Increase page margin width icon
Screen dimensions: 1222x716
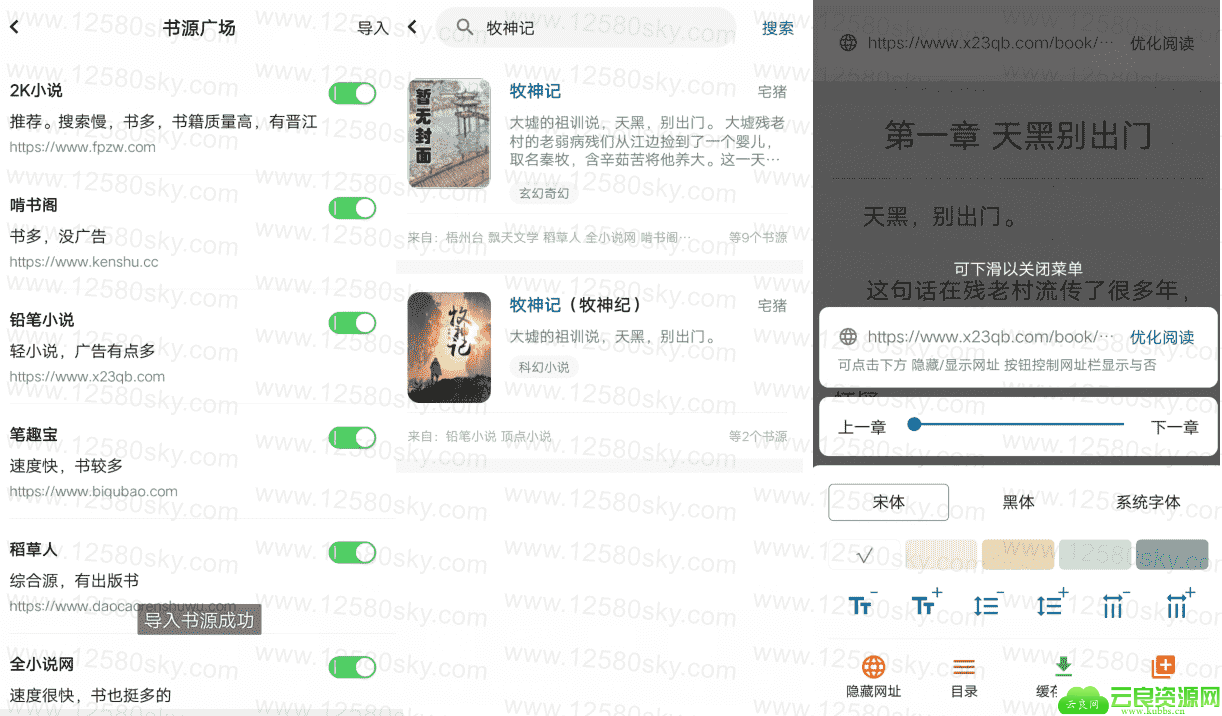click(1179, 603)
